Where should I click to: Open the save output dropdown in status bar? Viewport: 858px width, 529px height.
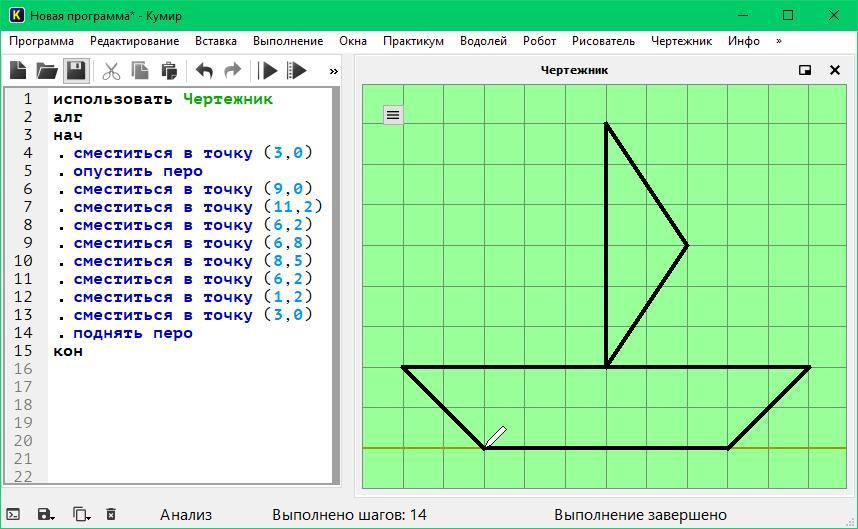tap(46, 514)
